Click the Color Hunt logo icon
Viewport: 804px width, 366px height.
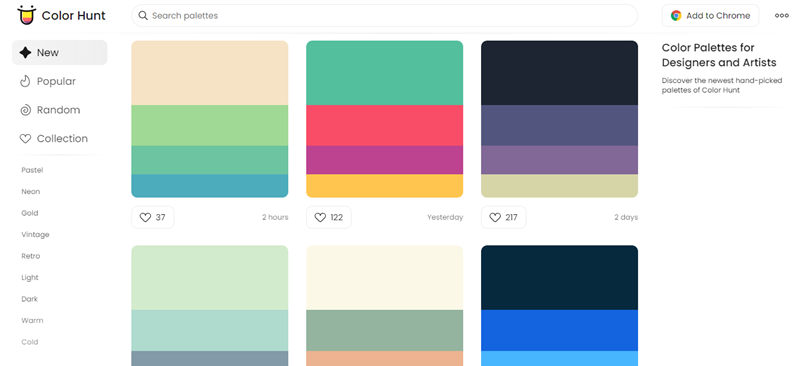point(27,15)
